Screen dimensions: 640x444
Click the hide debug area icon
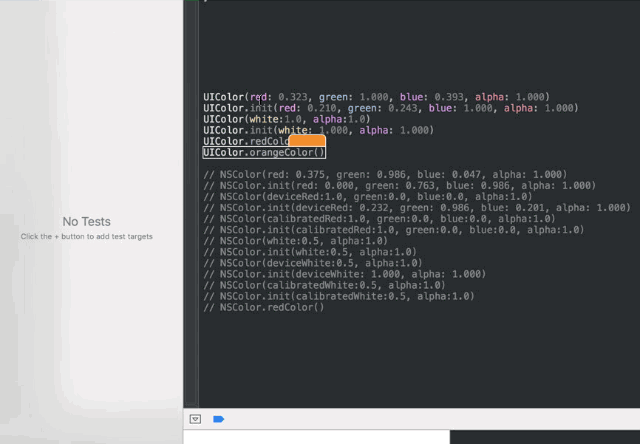[195, 419]
